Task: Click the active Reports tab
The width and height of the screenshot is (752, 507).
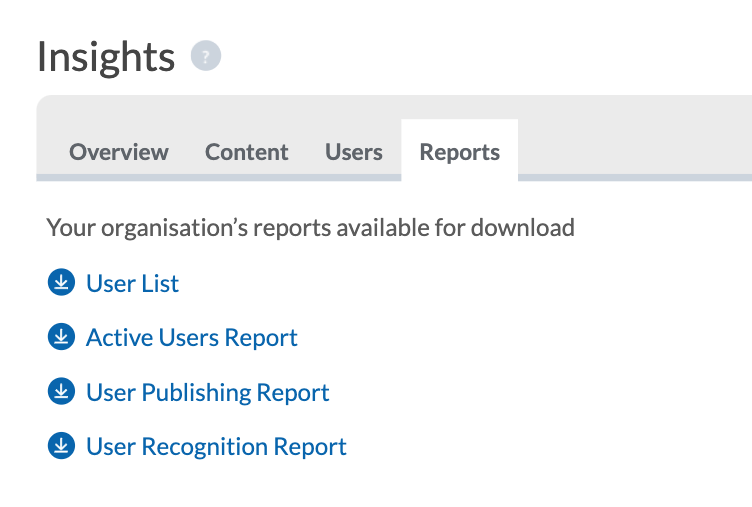Action: coord(459,150)
